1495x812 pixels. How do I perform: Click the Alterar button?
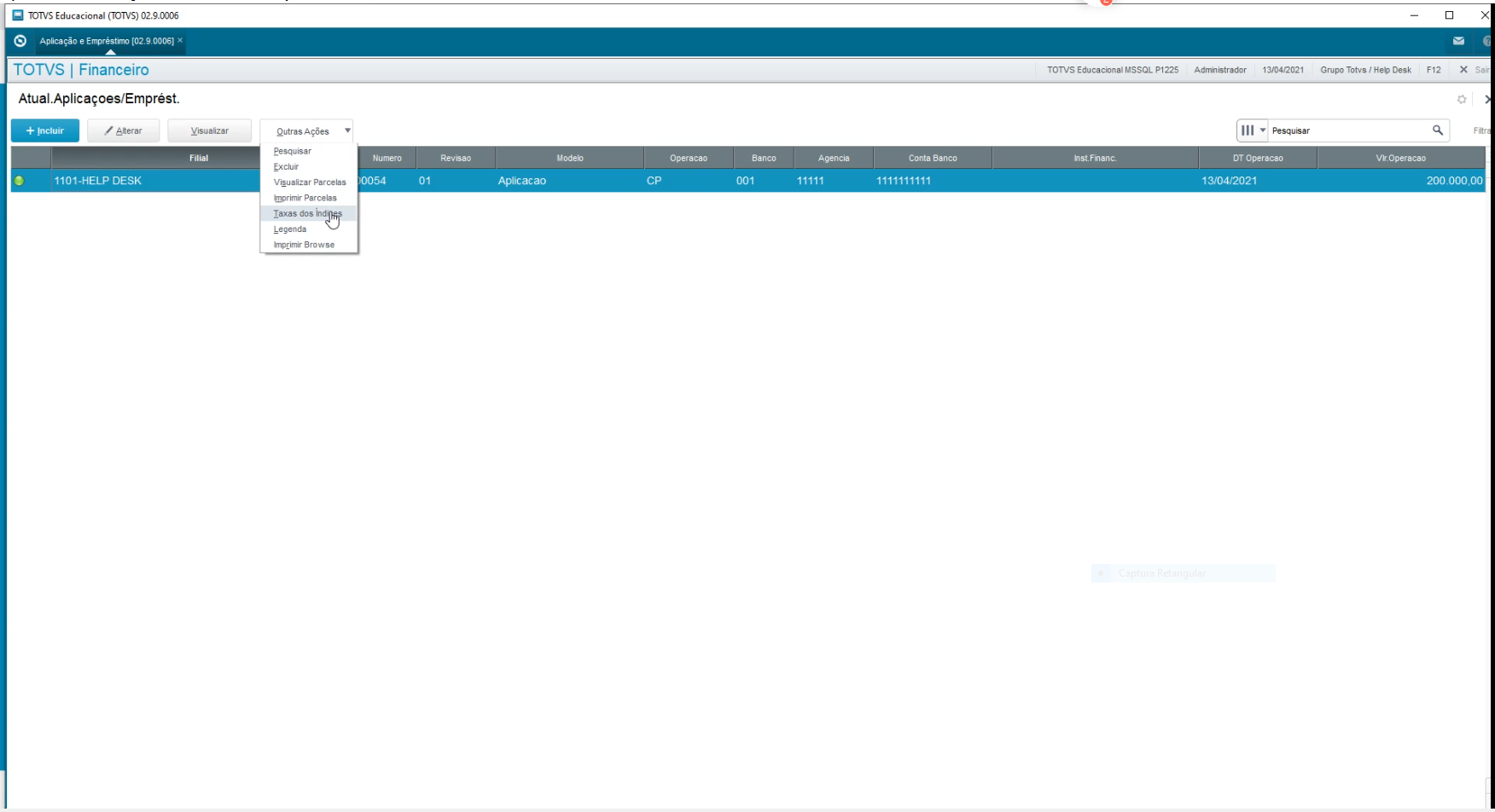click(x=123, y=130)
